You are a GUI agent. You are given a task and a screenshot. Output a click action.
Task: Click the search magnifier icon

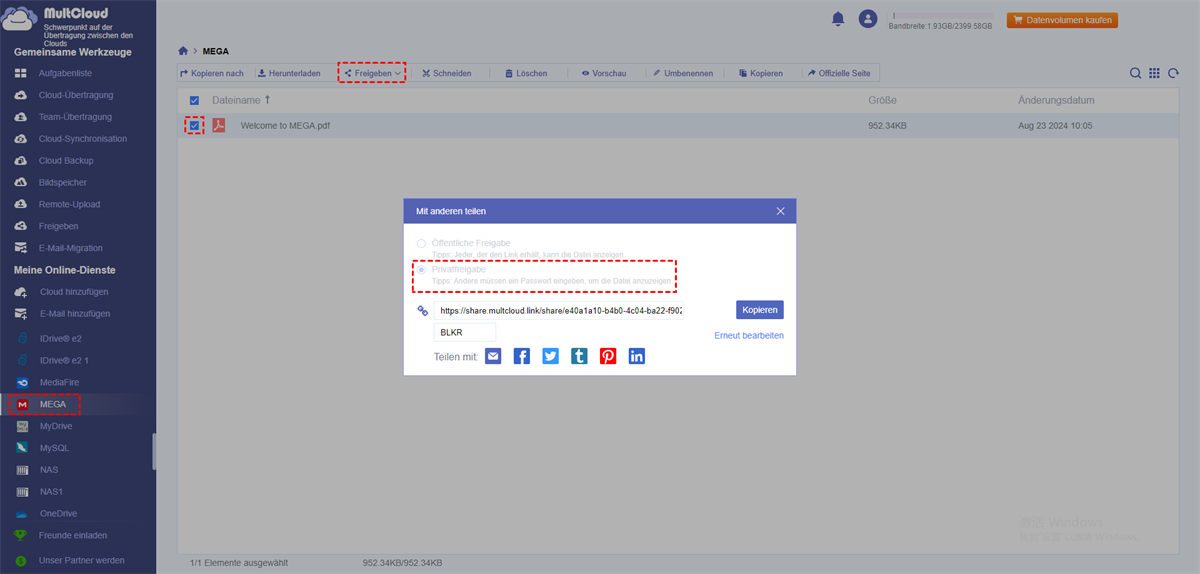tap(1135, 73)
